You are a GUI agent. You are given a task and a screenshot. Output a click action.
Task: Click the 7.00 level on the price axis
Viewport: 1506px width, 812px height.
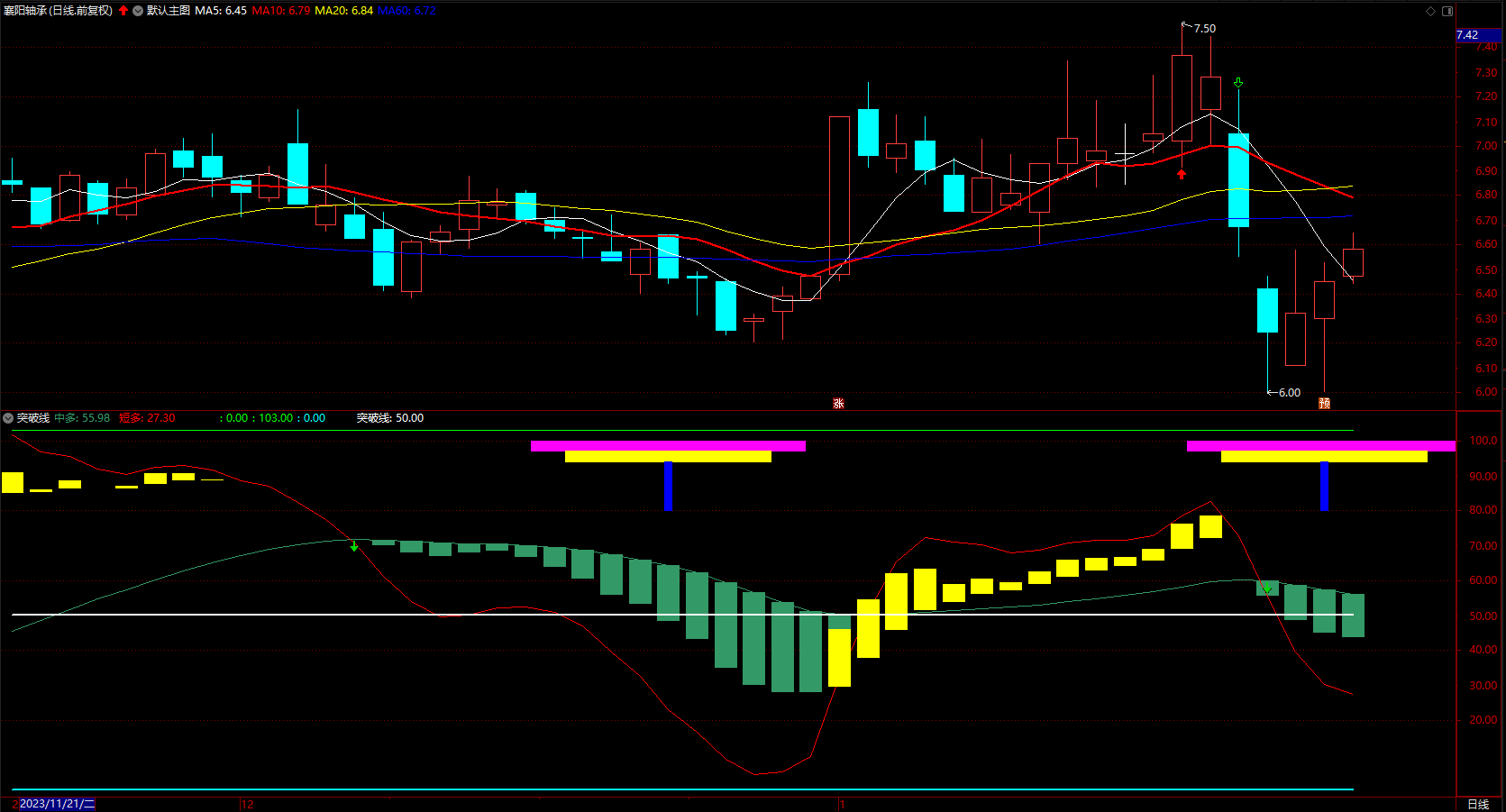tap(1486, 146)
